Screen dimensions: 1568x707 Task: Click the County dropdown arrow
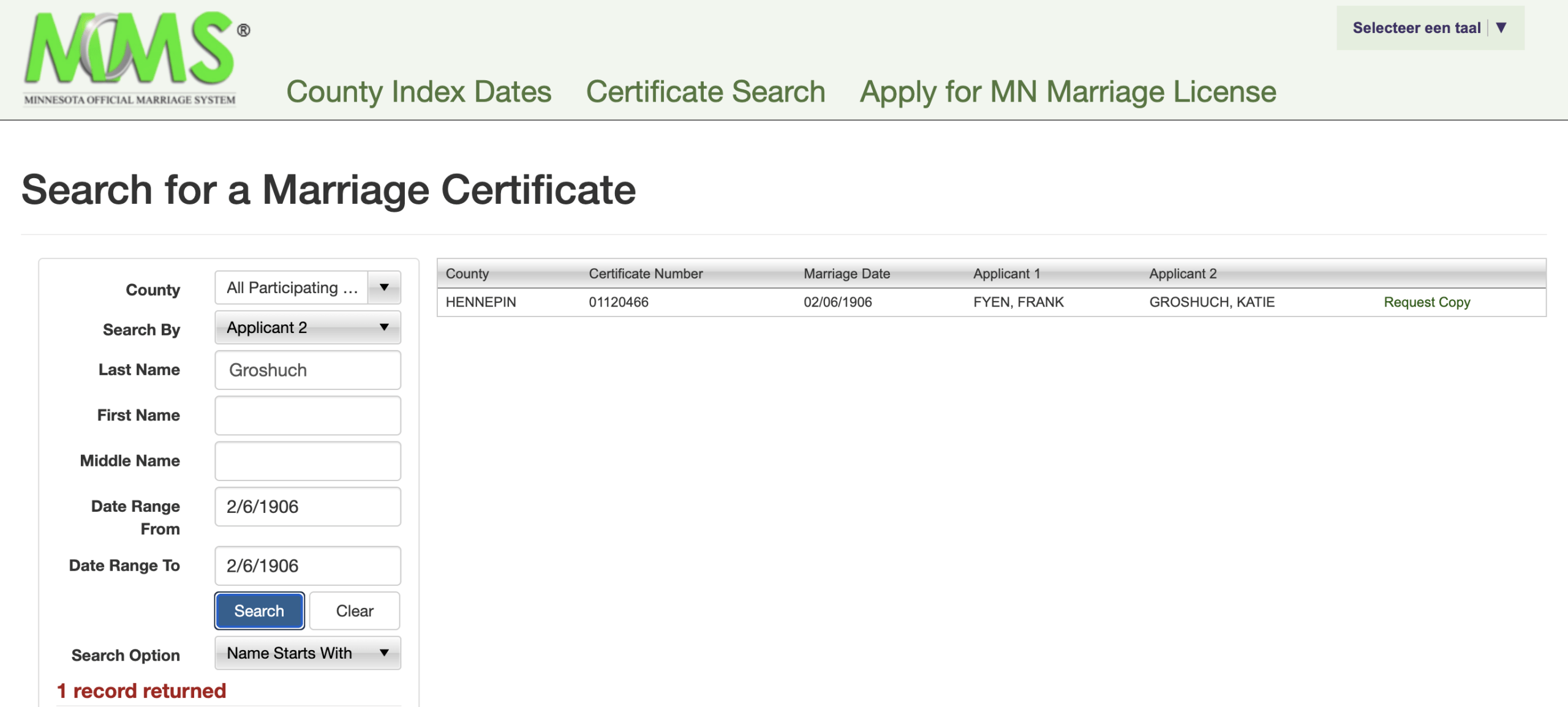coord(384,288)
